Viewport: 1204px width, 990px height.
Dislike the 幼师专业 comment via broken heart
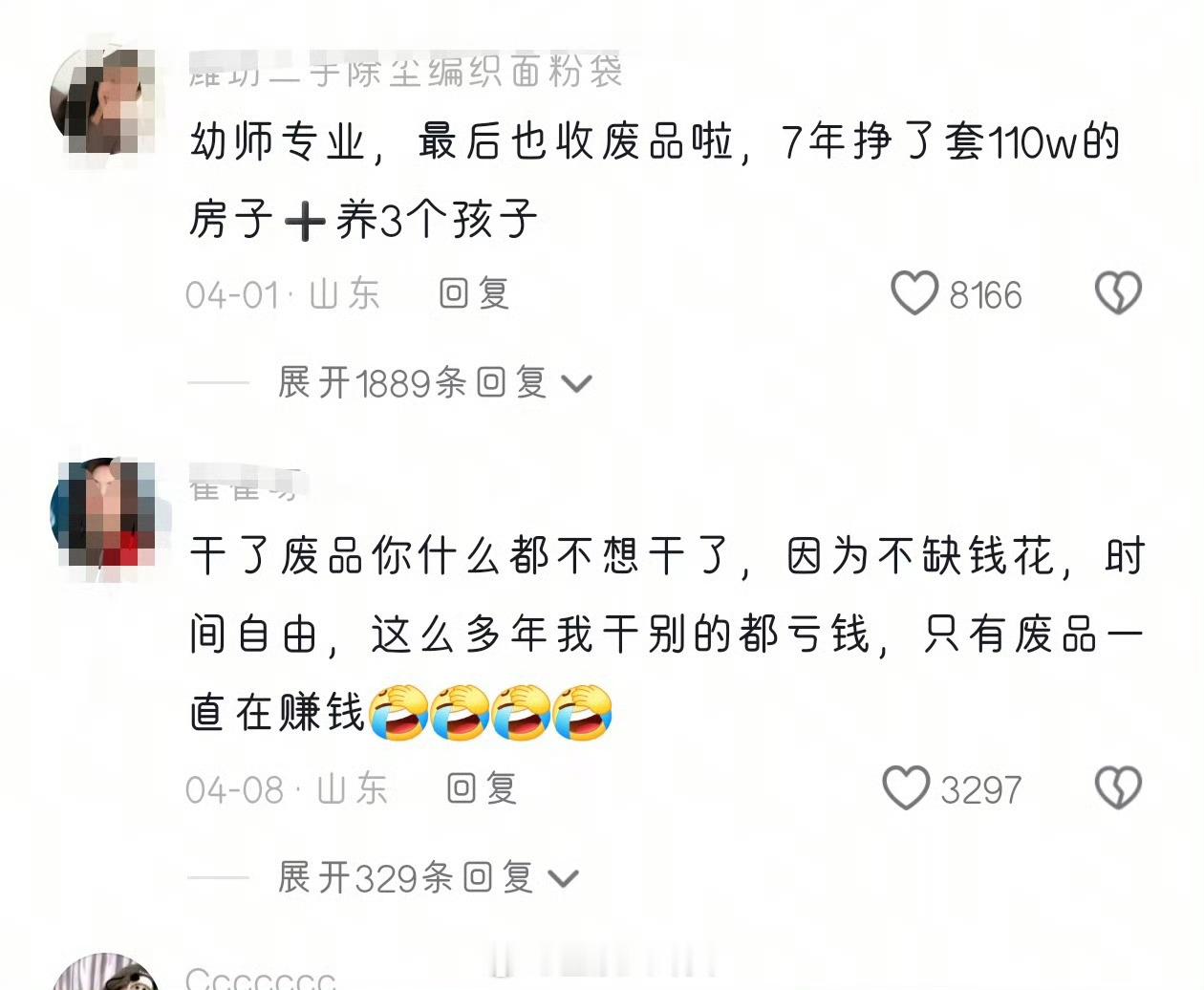(x=1118, y=292)
